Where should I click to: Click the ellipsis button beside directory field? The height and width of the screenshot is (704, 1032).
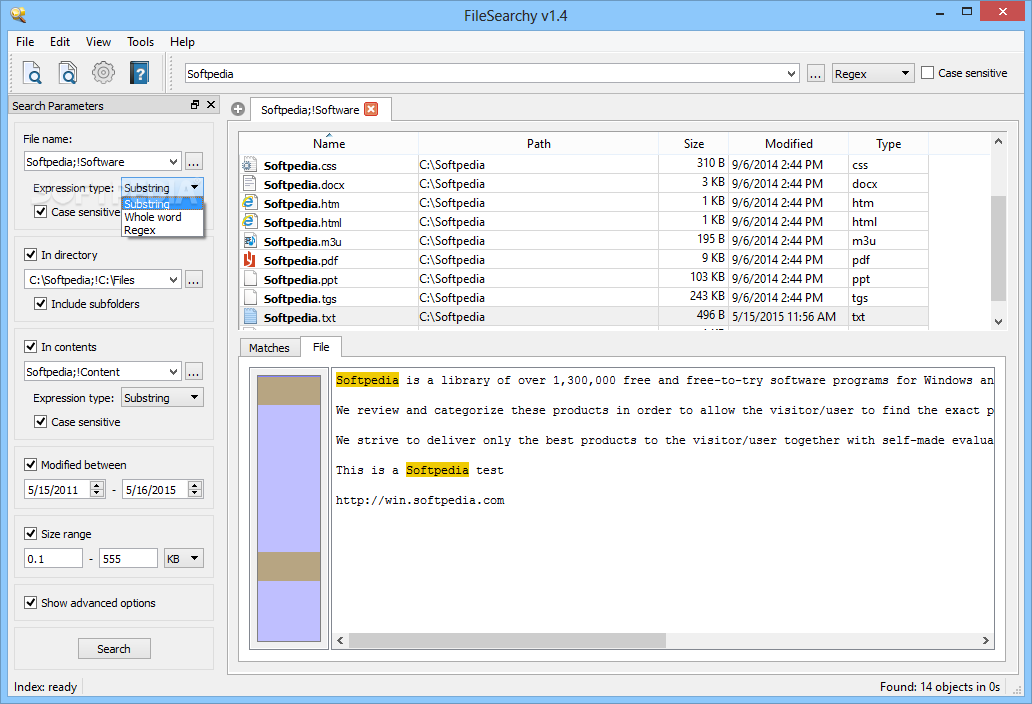pos(194,280)
